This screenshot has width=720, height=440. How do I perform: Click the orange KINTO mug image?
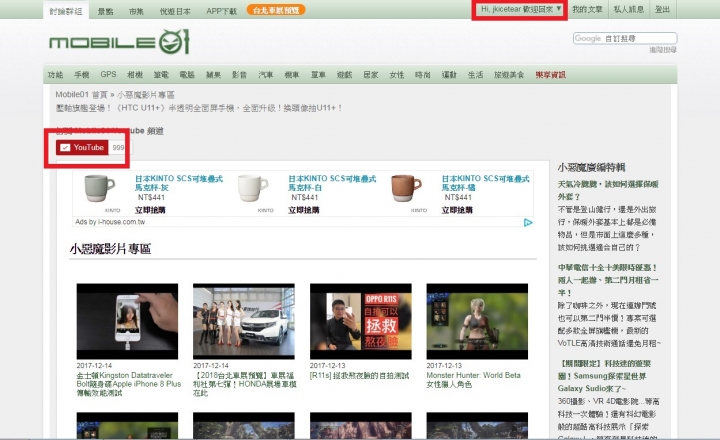point(406,188)
